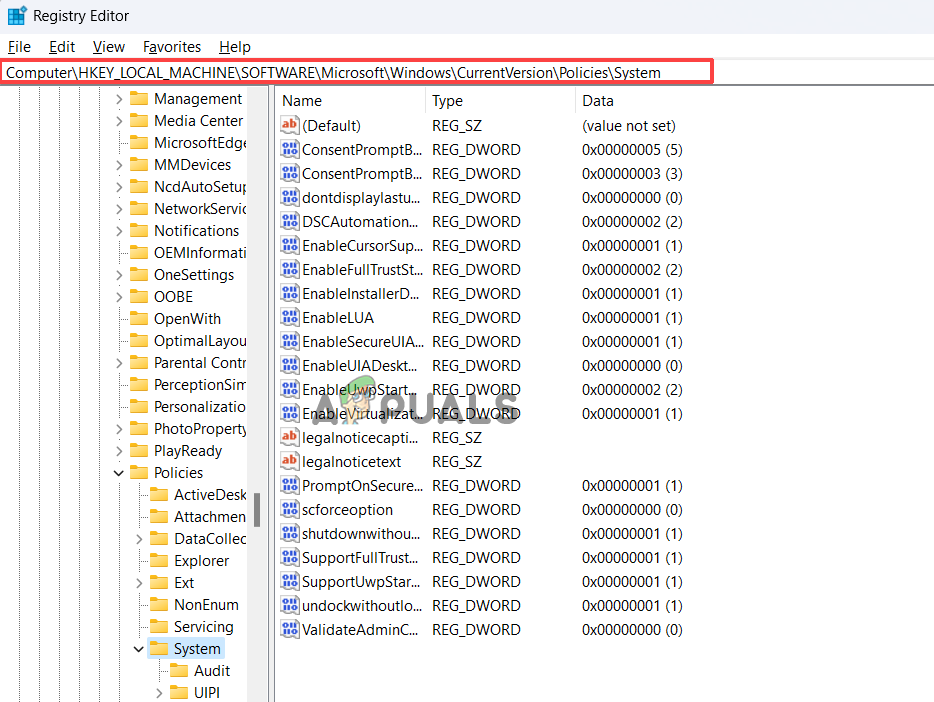Click the legalnoticecapti string value icon
934x702 pixels.
[289, 437]
